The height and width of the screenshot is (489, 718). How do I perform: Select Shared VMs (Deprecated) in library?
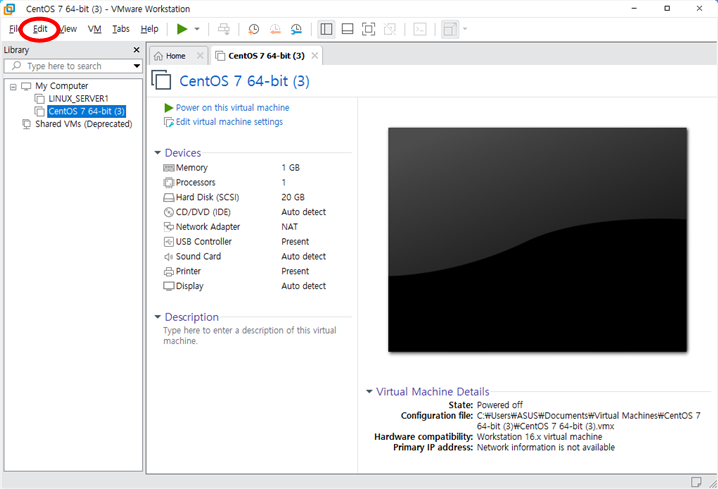coord(83,124)
